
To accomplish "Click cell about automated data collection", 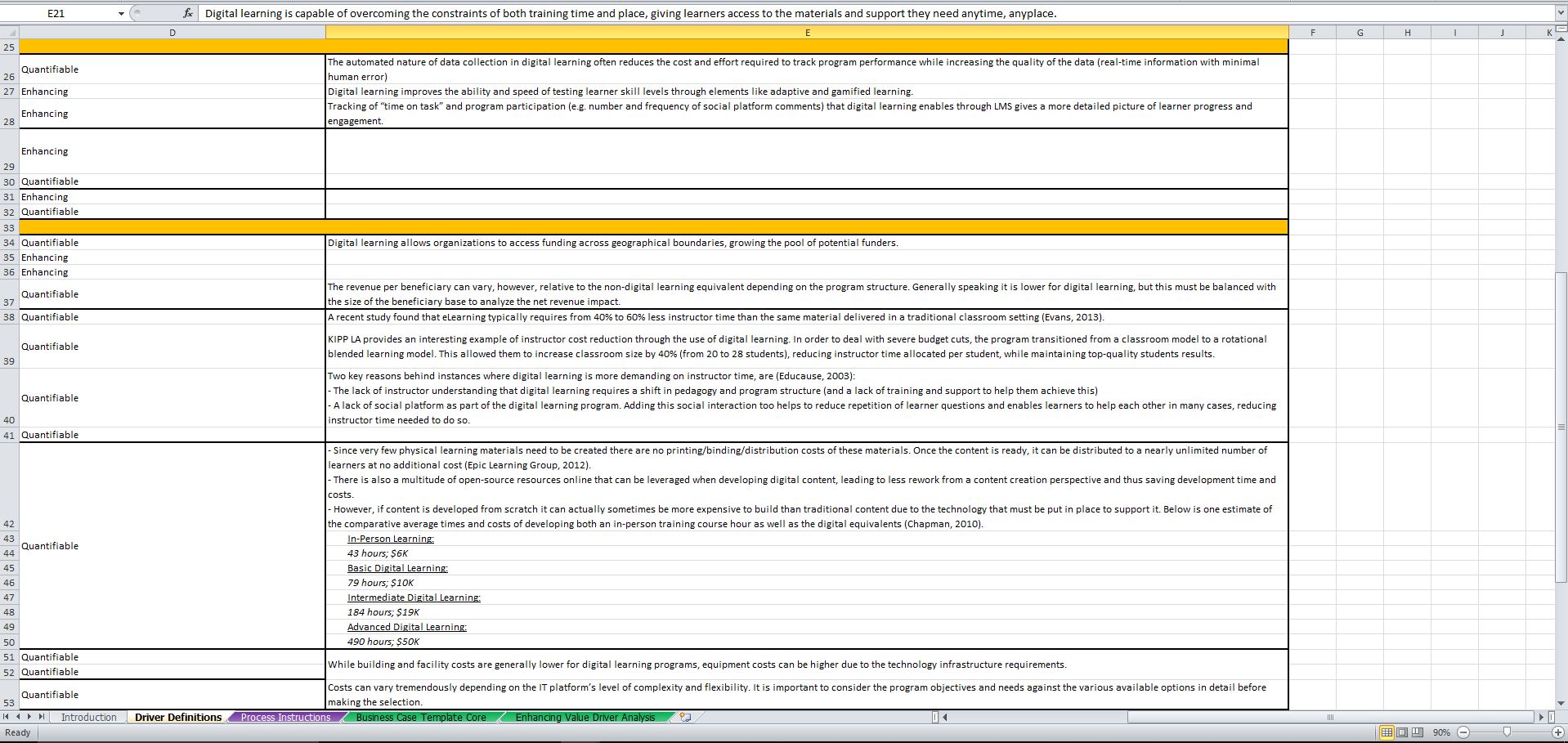I will 807,69.
